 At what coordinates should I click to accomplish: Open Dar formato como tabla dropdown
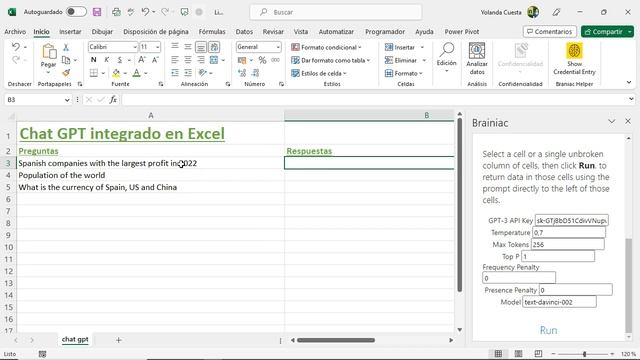point(331,60)
